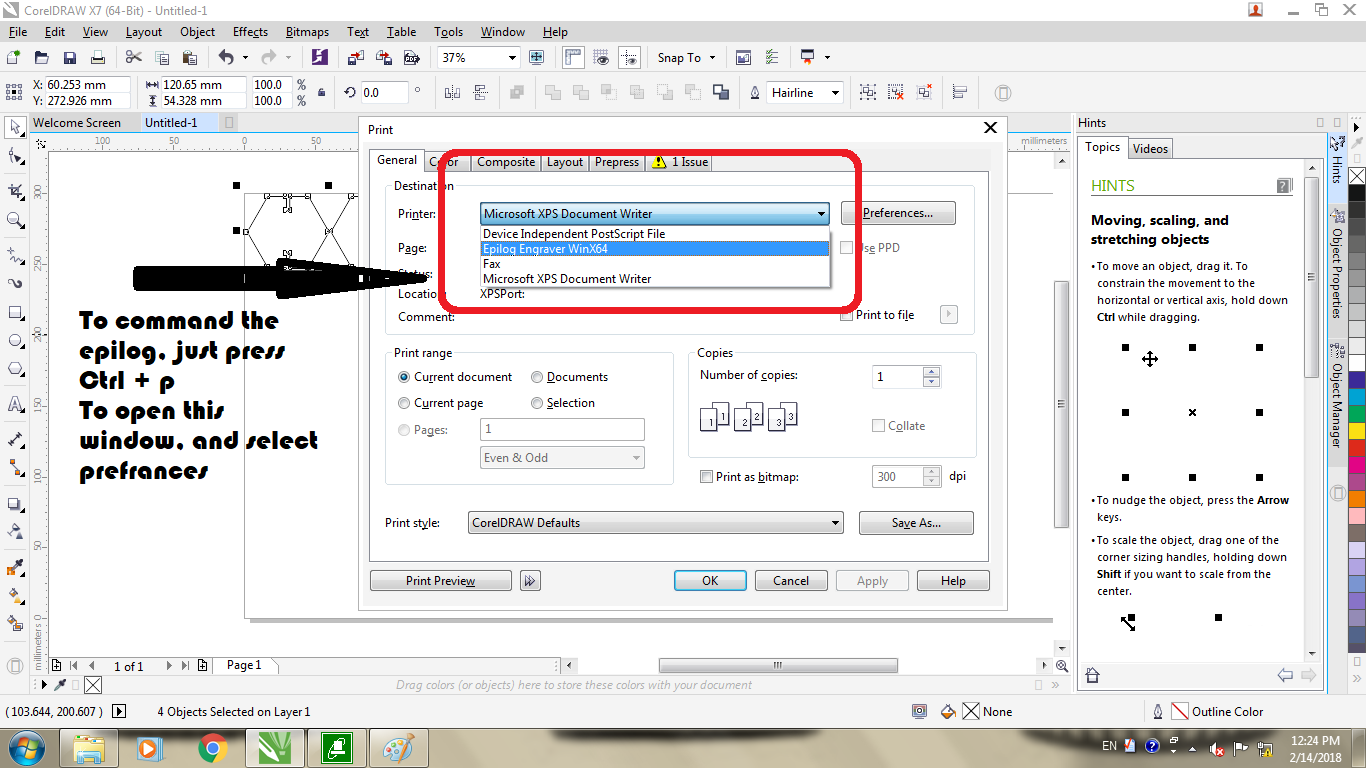Toggle the Lock ratio padlock
Screen dimensions: 1366x768
click(x=321, y=93)
